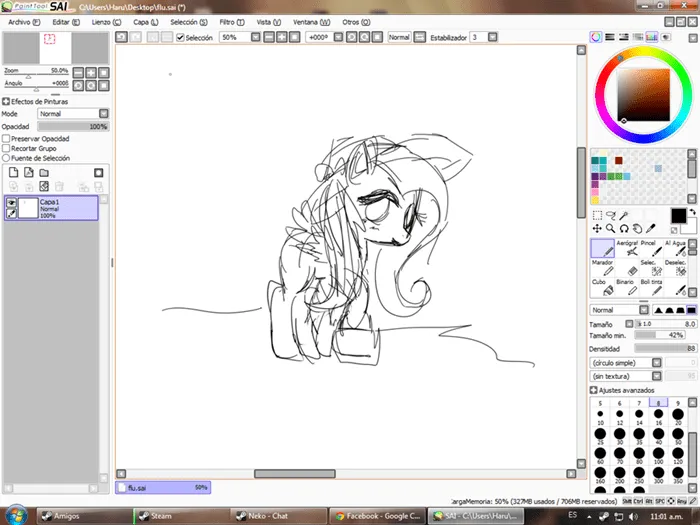Open the Ventana menu
This screenshot has height=525, width=700.
[x=312, y=22]
